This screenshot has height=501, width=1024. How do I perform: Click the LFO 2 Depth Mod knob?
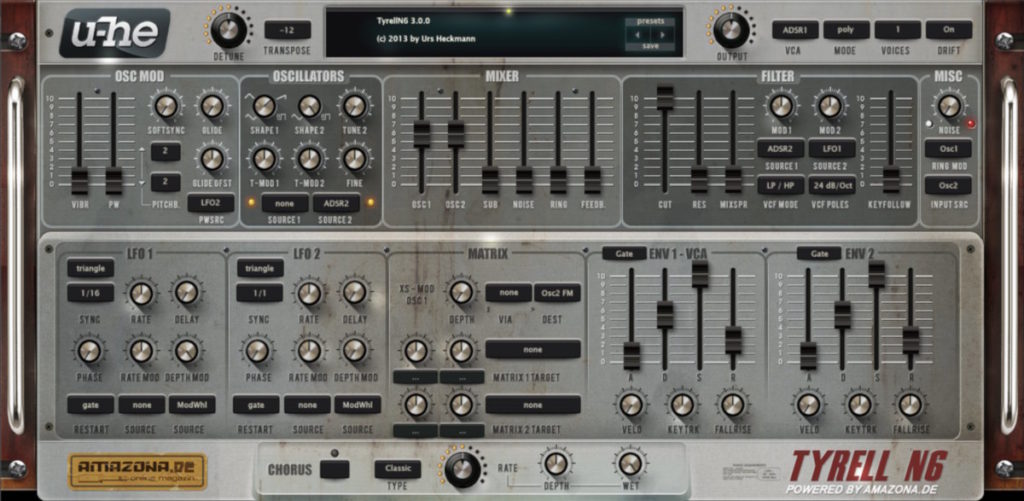(355, 351)
